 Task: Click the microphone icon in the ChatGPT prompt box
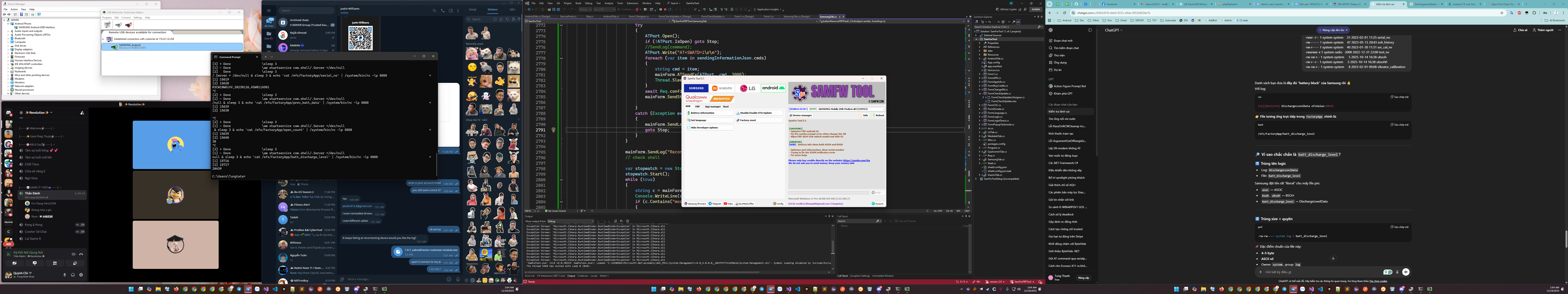[x=1398, y=272]
